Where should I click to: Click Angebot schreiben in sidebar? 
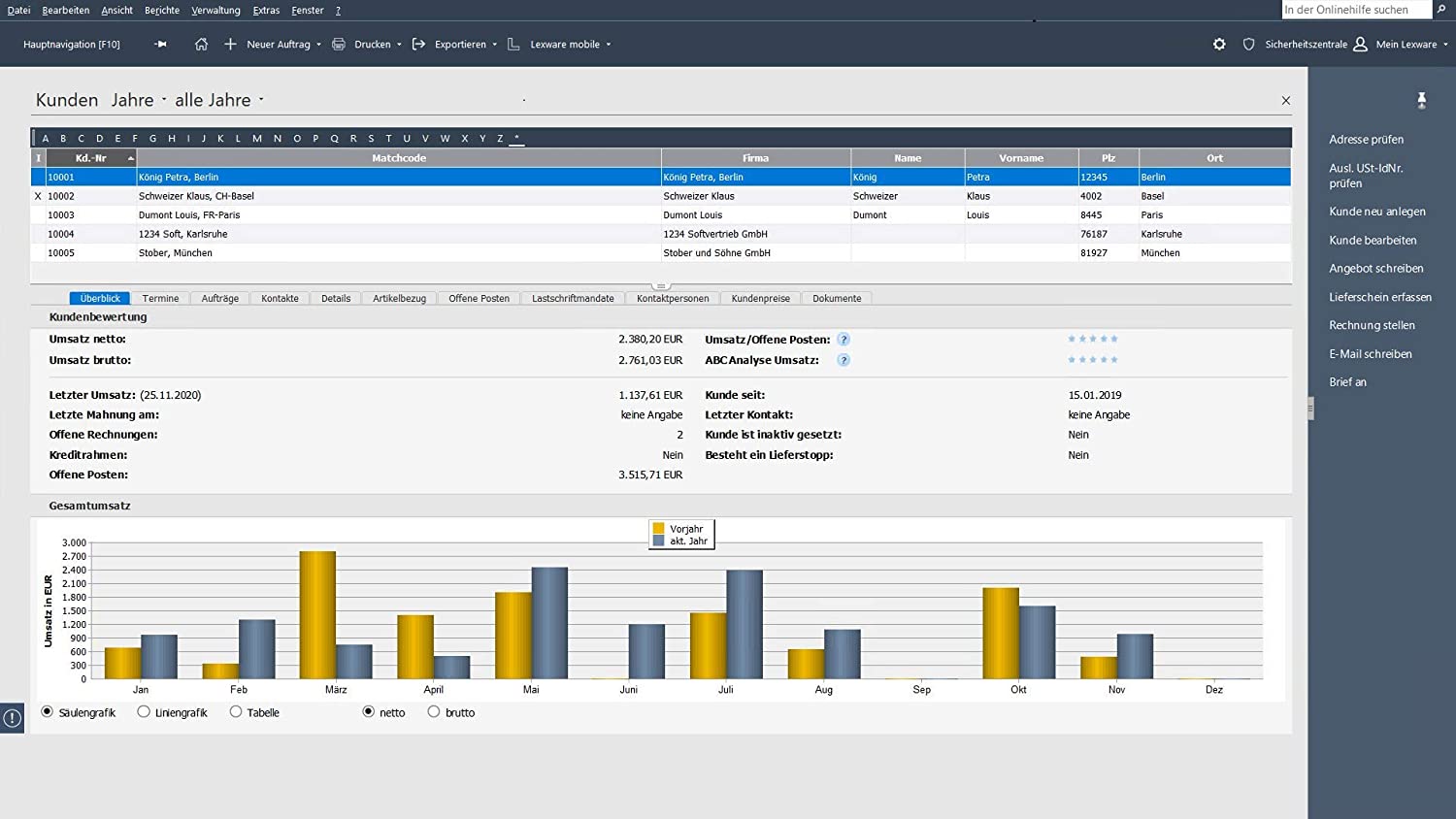point(1375,269)
